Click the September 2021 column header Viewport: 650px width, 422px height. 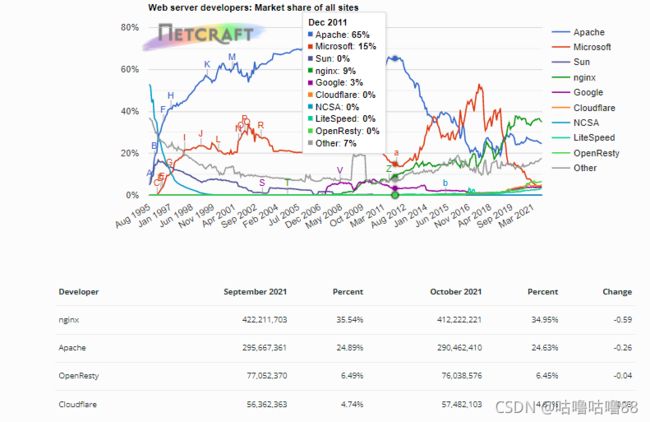(255, 292)
